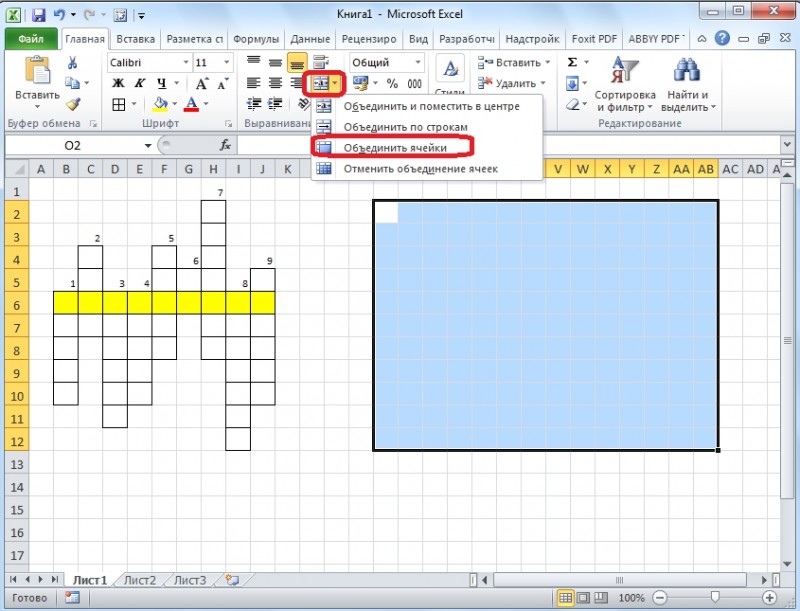The height and width of the screenshot is (611, 800).
Task: Open the borders dropdown arrow
Action: 134,104
